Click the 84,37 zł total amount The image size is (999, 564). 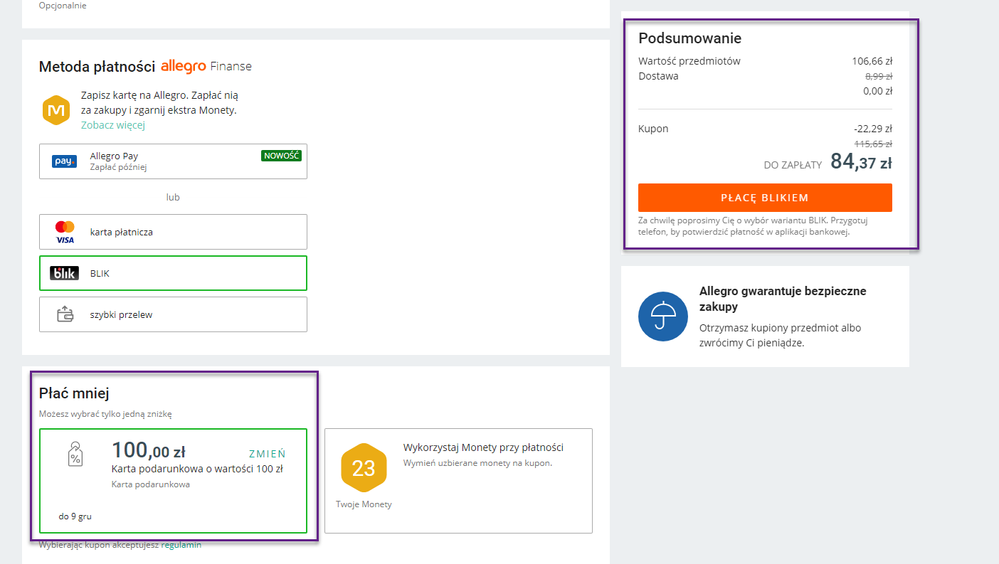click(x=861, y=162)
